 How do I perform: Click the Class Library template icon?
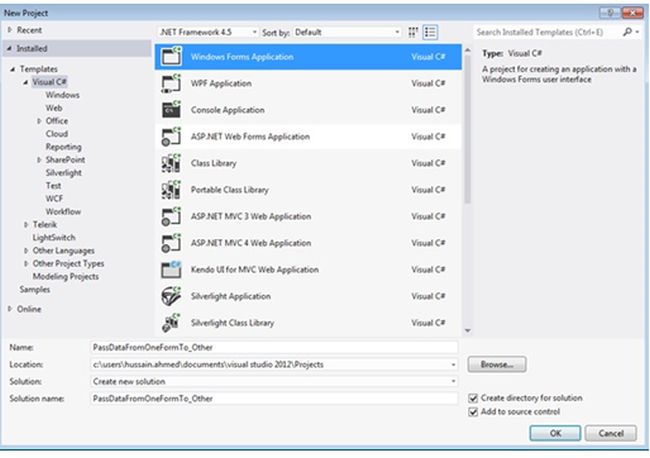click(x=171, y=163)
